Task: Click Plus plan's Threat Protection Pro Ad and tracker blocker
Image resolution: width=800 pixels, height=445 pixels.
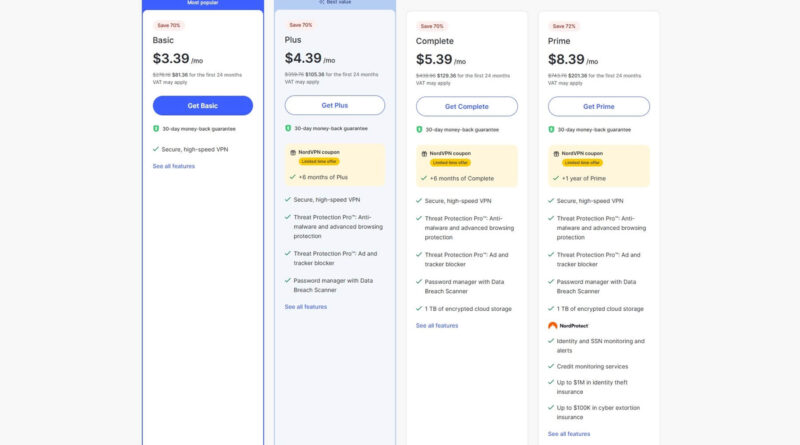Action: (x=335, y=258)
